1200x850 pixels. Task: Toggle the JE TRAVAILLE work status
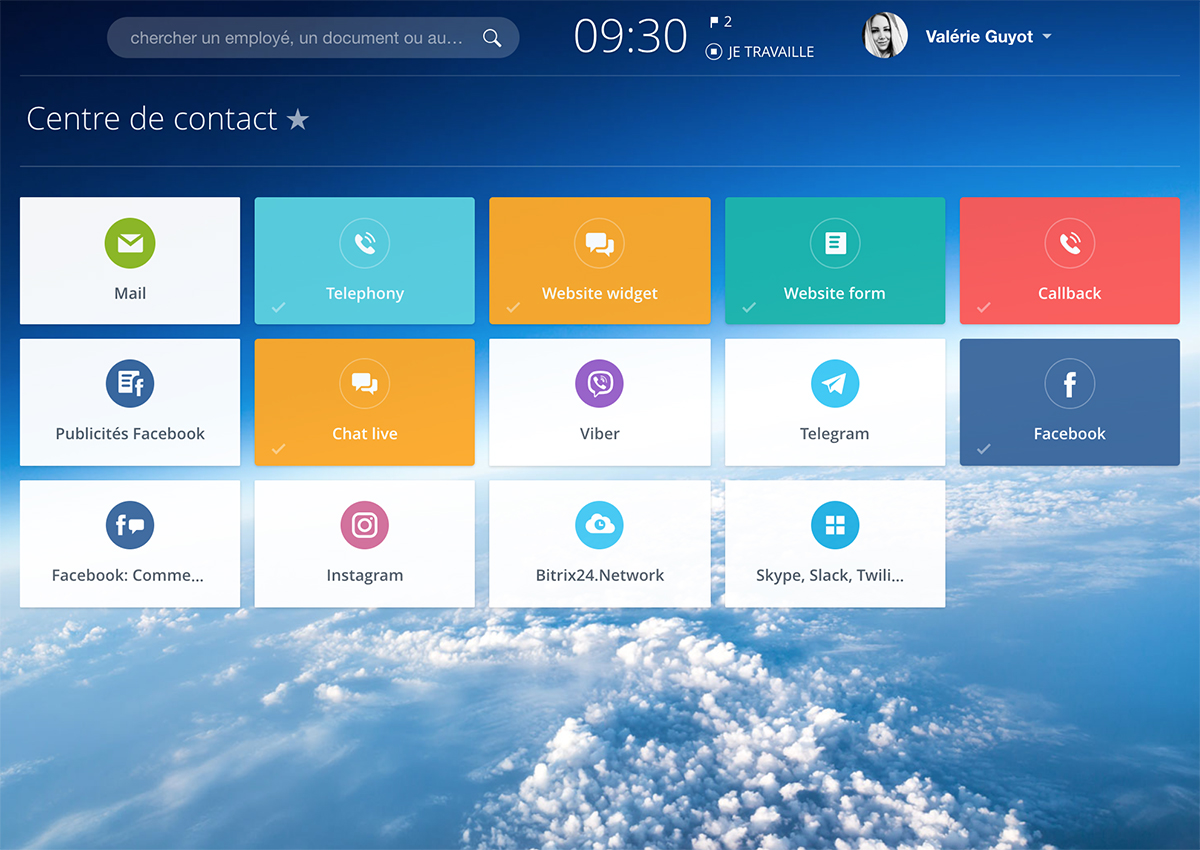tap(761, 52)
